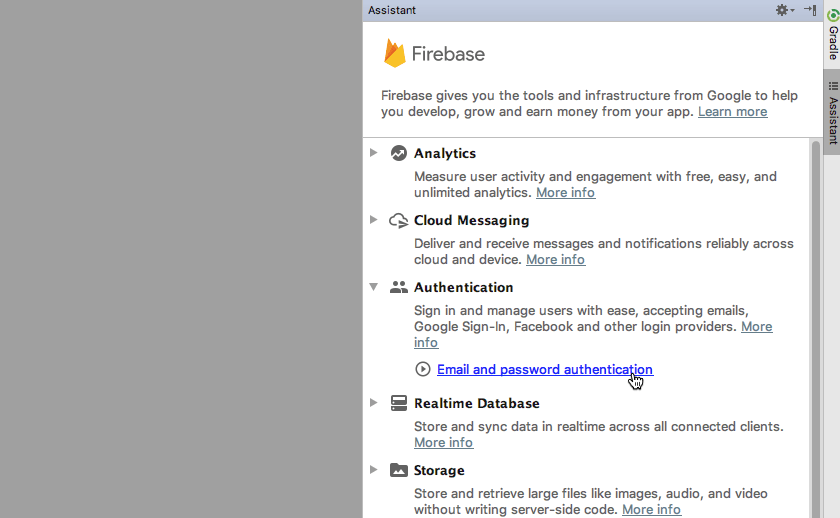Click the Analytics chart icon
The image size is (840, 518).
click(x=398, y=153)
